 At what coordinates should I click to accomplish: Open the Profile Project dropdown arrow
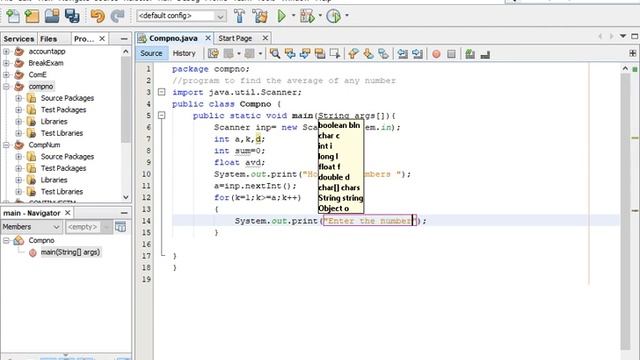[347, 16]
